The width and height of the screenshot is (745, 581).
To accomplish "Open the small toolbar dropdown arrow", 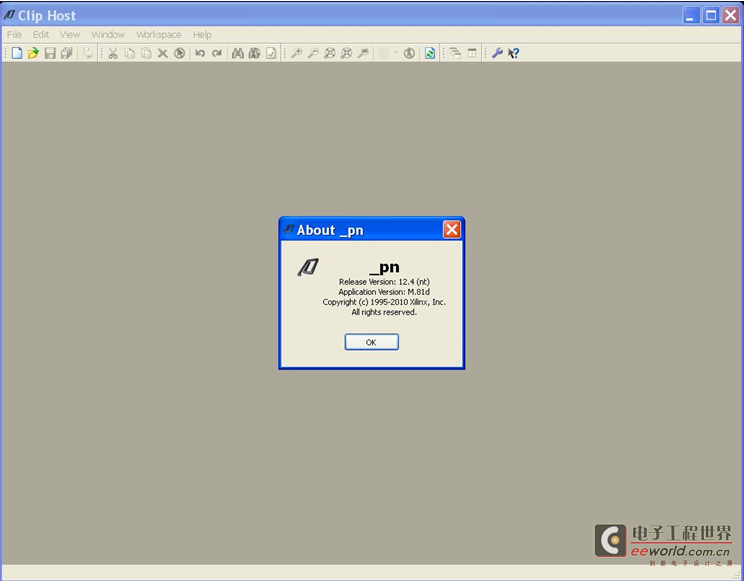I will [x=395, y=53].
